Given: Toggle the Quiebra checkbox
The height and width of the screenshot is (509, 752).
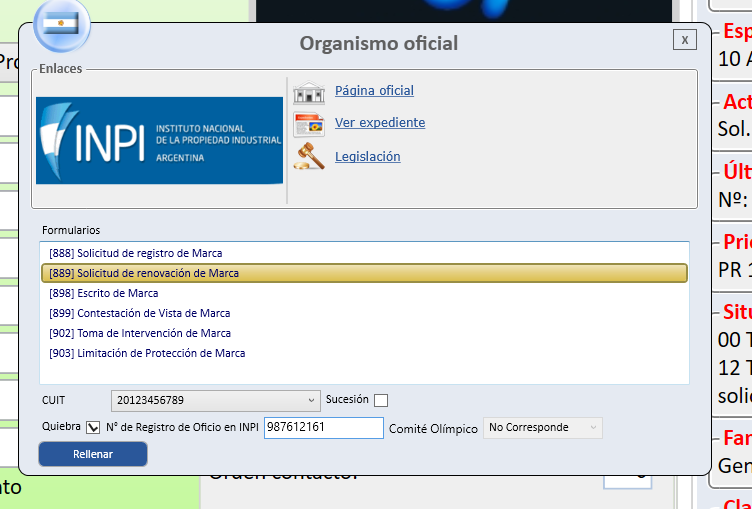Looking at the screenshot, I should tap(93, 427).
